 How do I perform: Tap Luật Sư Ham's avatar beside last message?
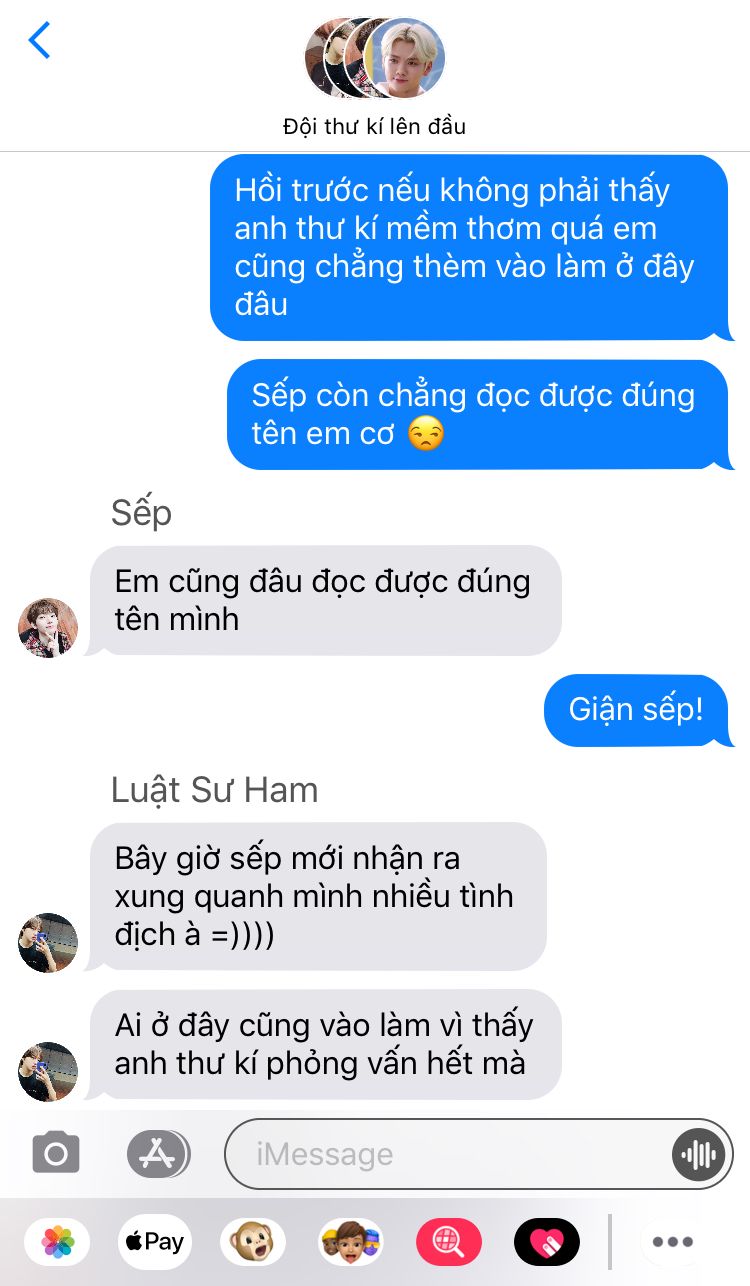point(48,1071)
